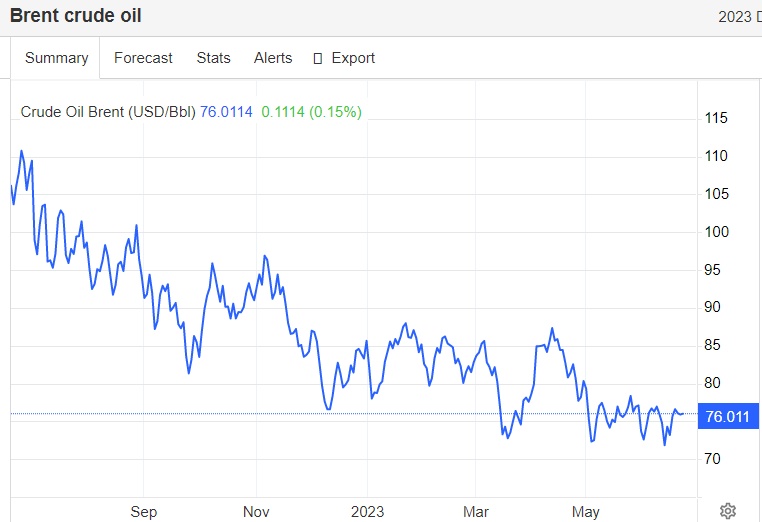Click the May label on time axis

[x=585, y=512]
